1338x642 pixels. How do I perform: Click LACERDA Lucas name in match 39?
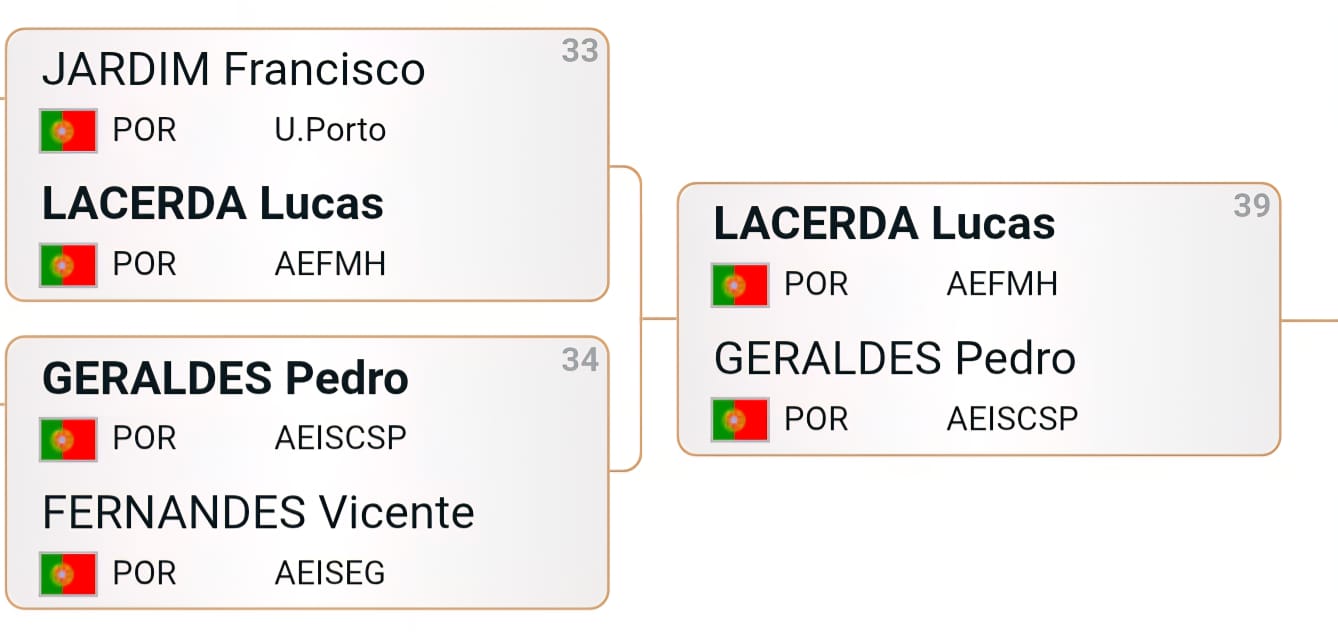coord(884,224)
